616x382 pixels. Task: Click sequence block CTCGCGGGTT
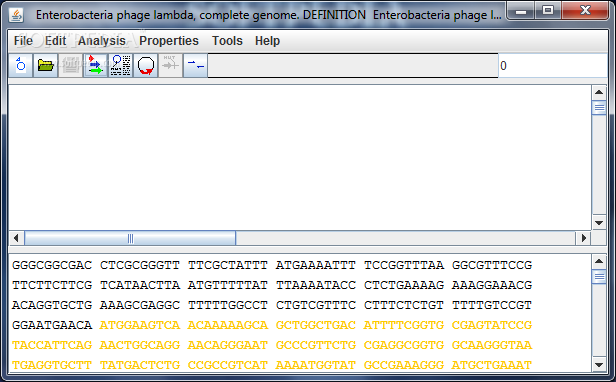140,265
